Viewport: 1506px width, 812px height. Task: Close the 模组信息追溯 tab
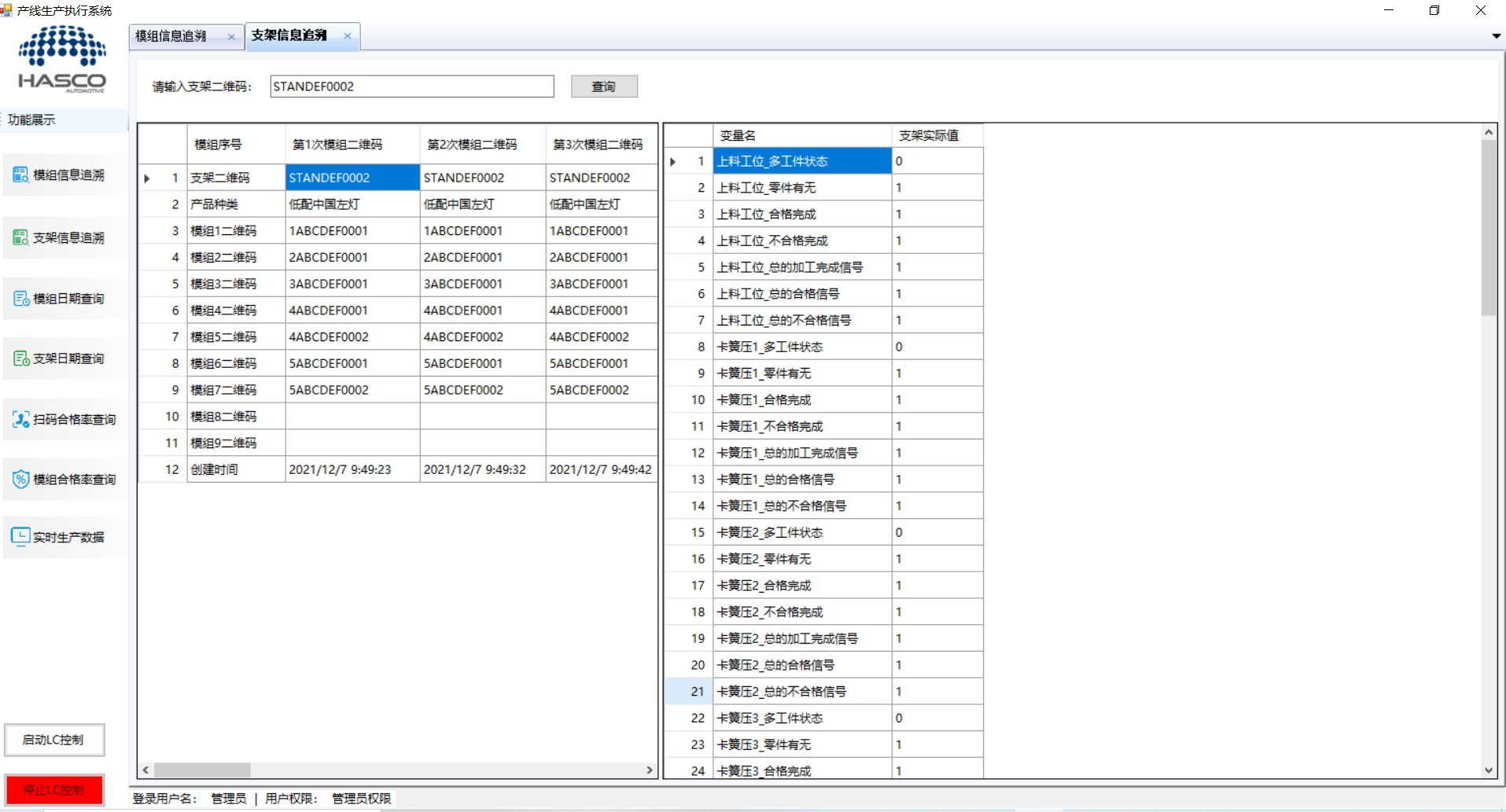pyautogui.click(x=231, y=36)
